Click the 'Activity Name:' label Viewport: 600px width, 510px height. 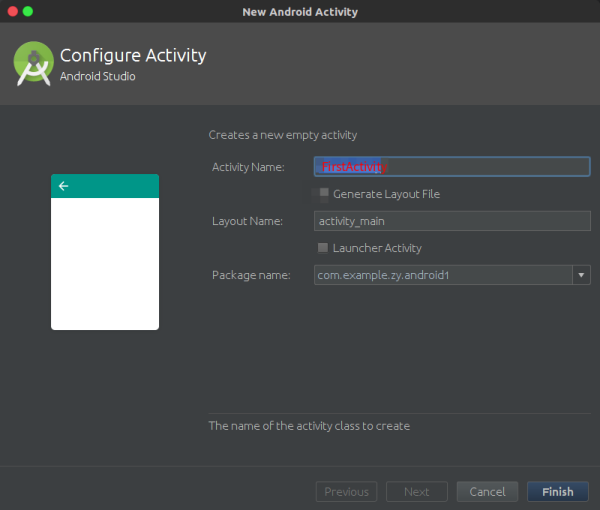point(248,167)
